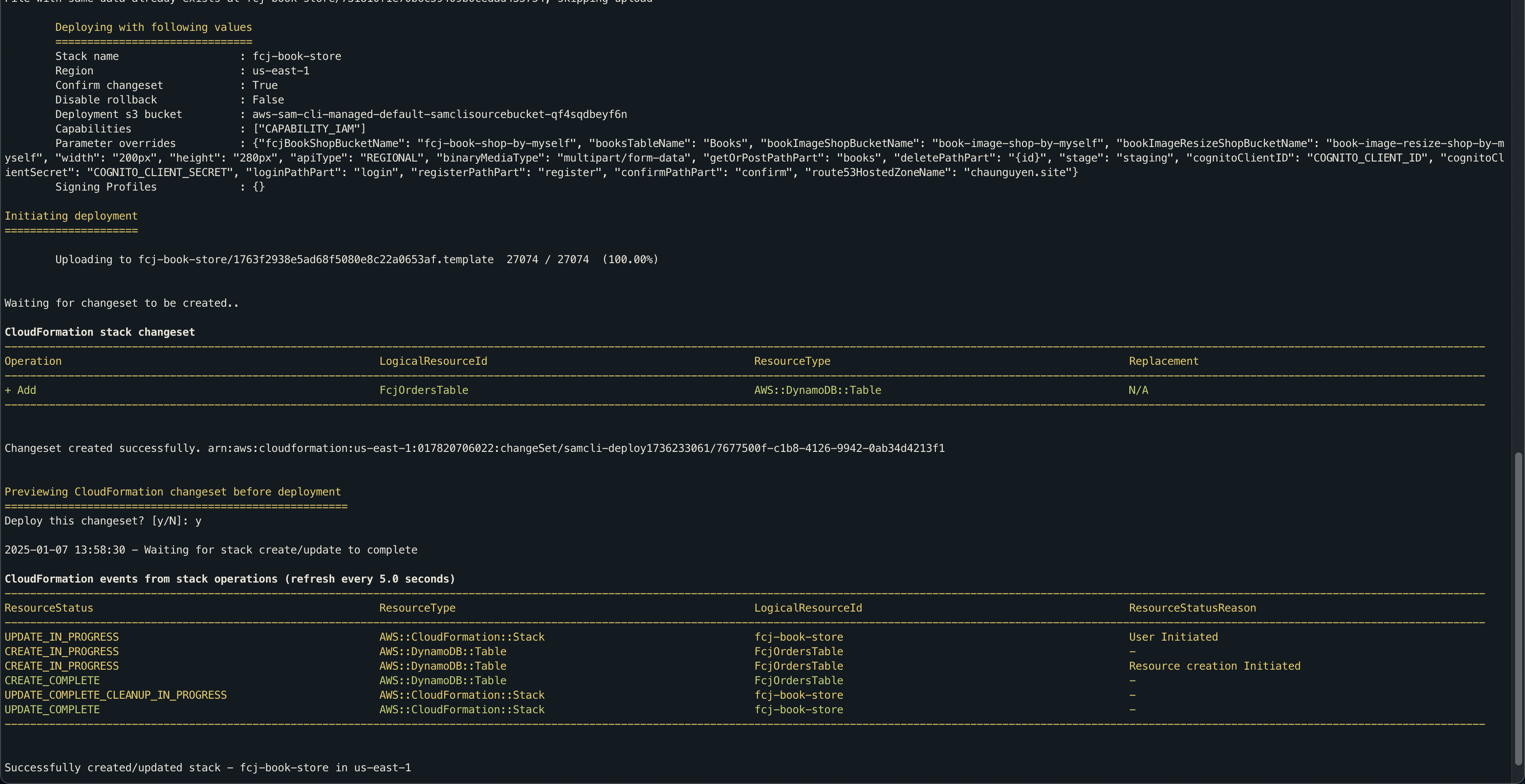Click the final 'UPDATE_COMPLETE' status
Screen dimensions: 1525x784
click(x=52, y=710)
